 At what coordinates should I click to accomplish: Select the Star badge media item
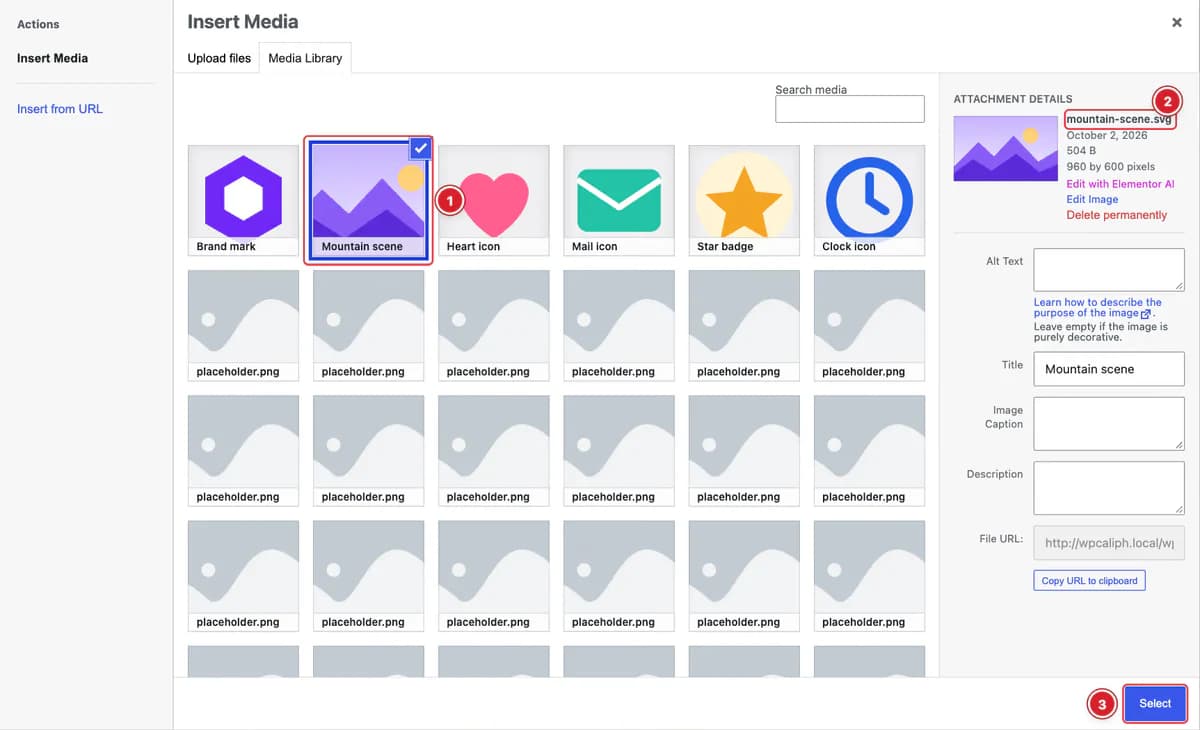[x=744, y=200]
